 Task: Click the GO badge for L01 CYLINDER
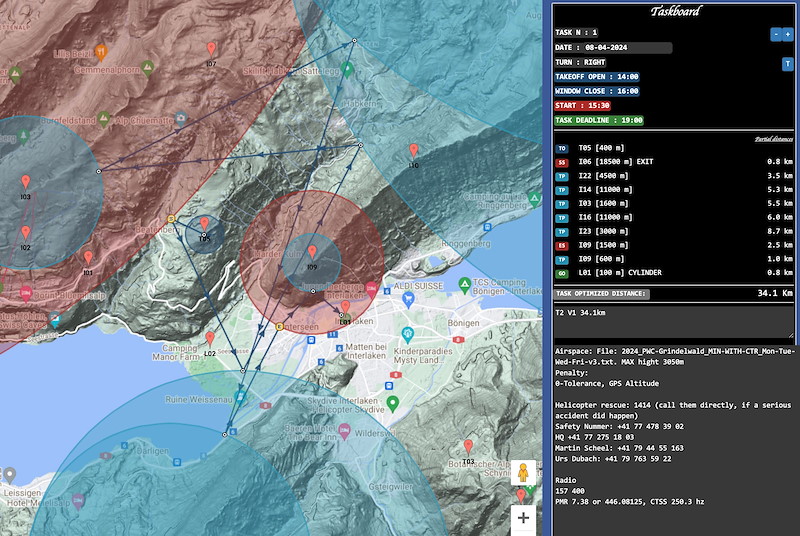pyautogui.click(x=562, y=273)
